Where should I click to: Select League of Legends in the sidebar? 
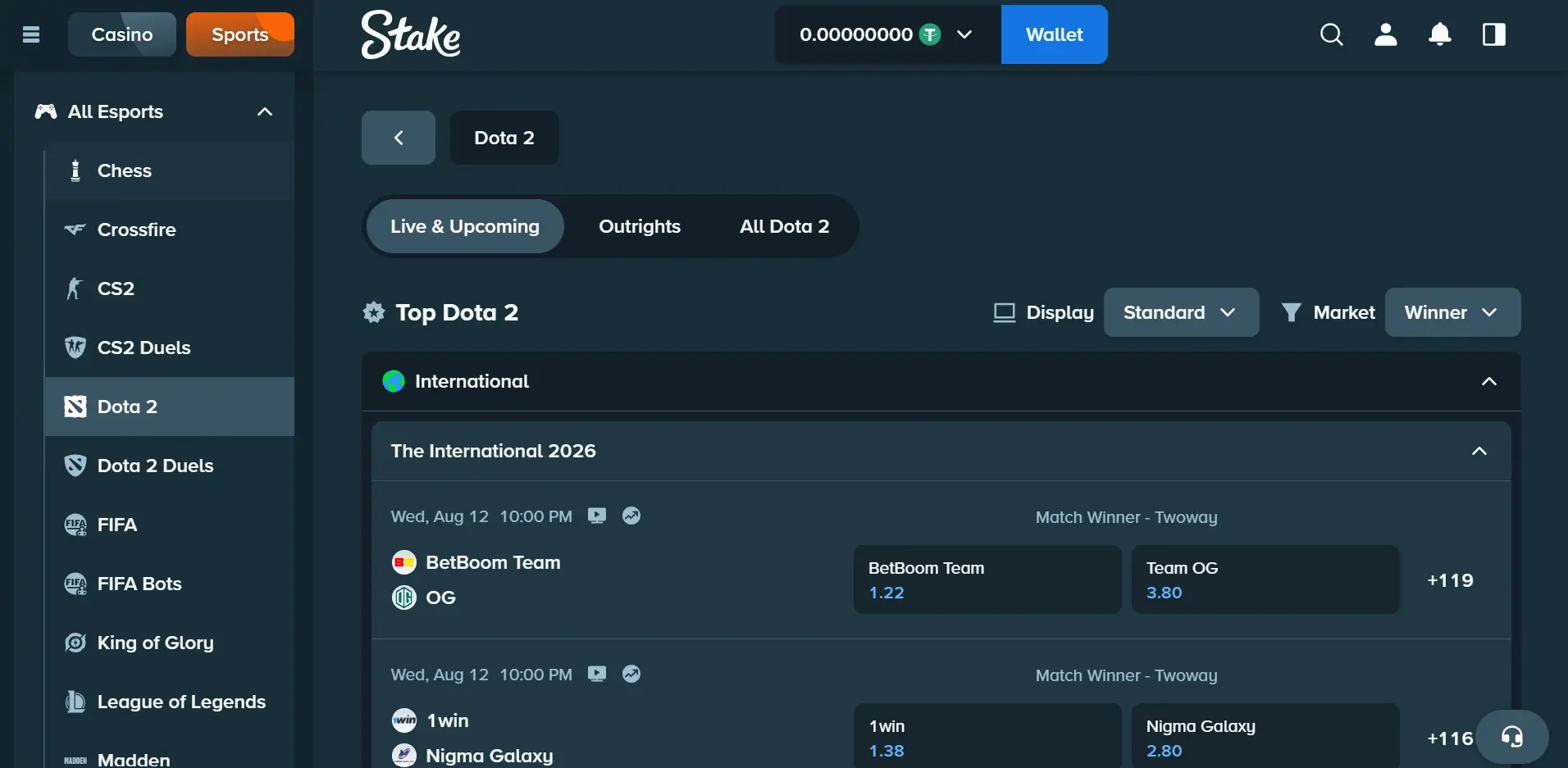pos(169,702)
